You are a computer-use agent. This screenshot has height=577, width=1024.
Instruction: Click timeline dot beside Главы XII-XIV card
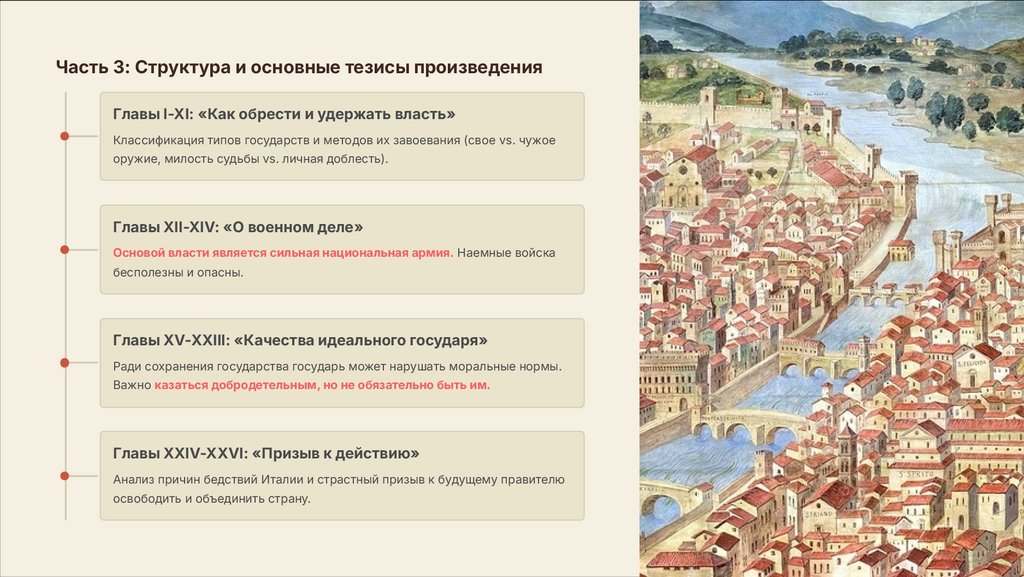65,249
